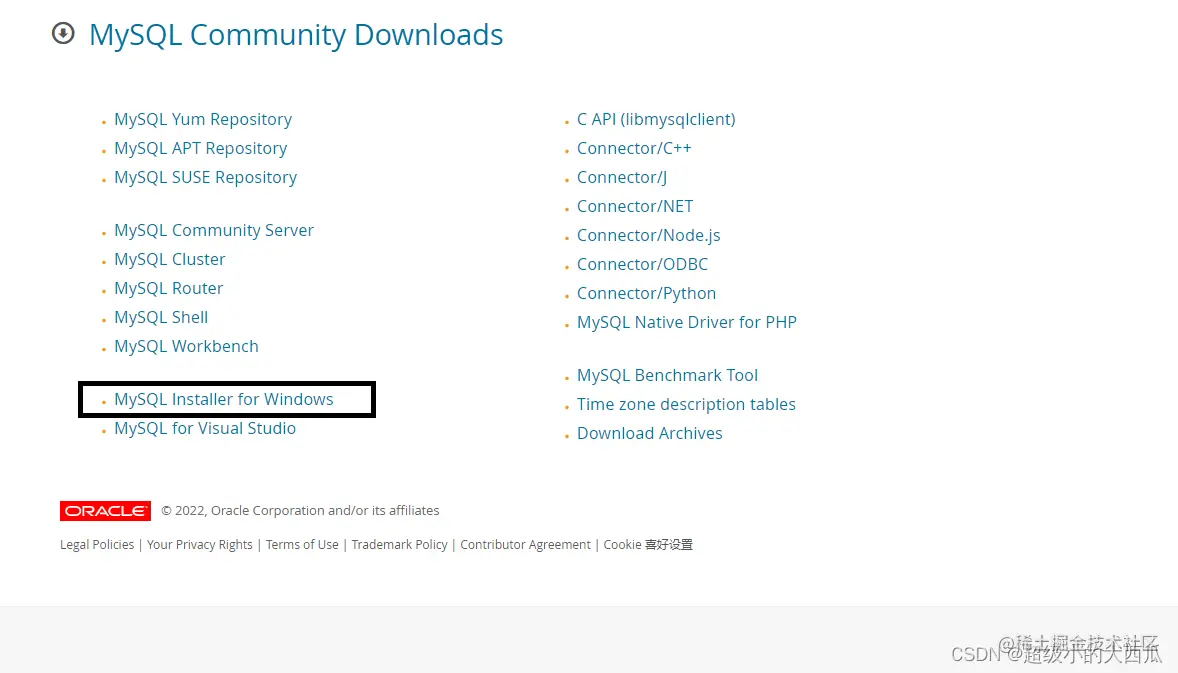Open MySQL Shell download page
The image size is (1178, 673).
click(x=161, y=317)
